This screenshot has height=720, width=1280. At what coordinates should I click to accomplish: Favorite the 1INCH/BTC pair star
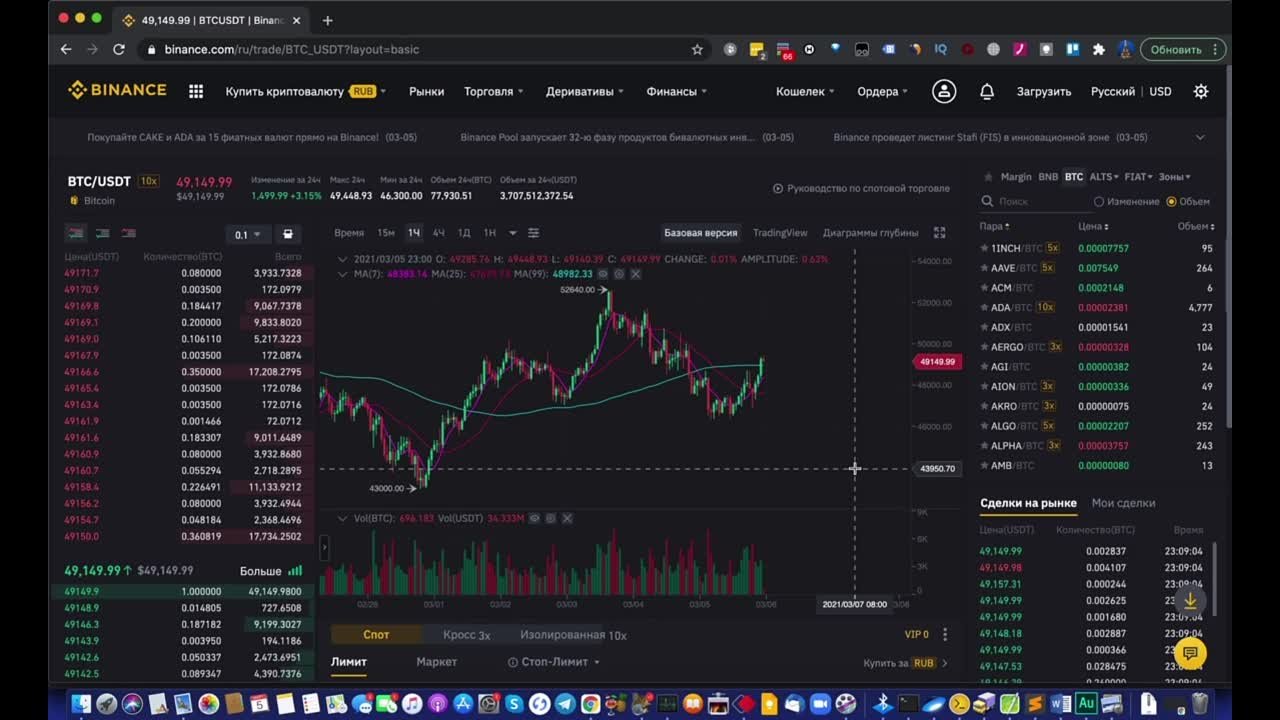(x=984, y=248)
